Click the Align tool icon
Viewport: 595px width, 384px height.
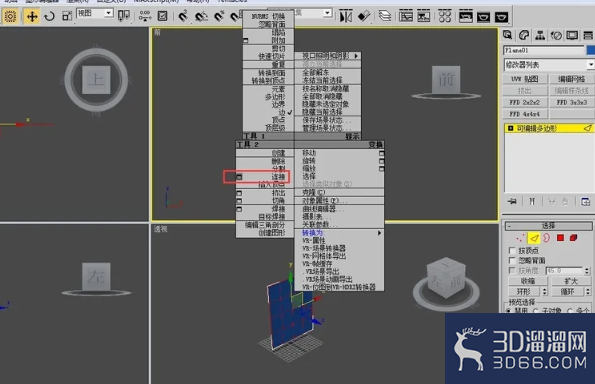(364, 16)
